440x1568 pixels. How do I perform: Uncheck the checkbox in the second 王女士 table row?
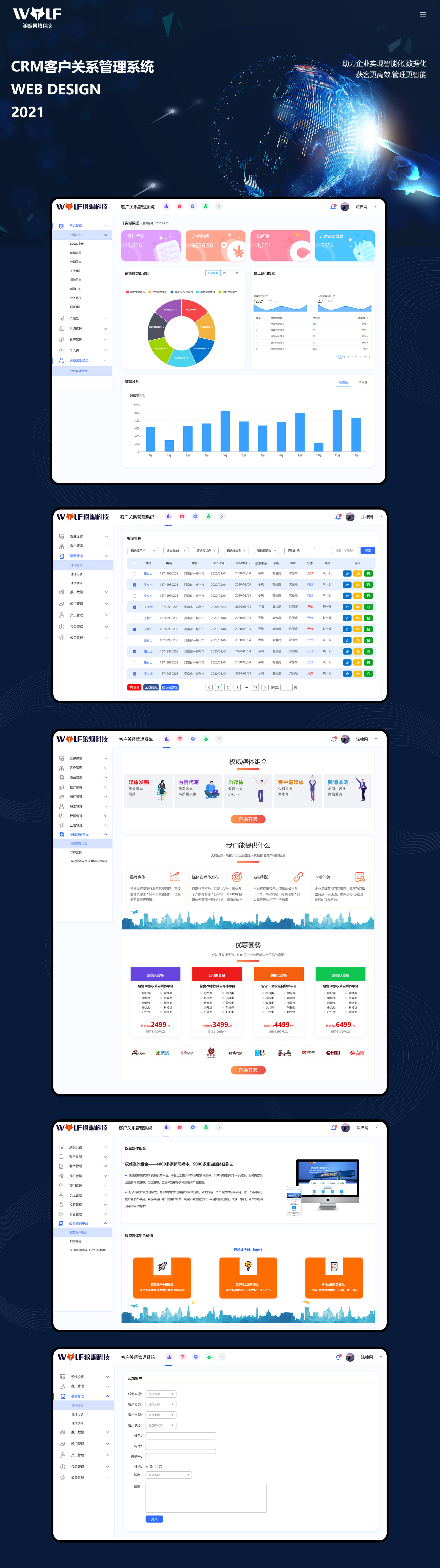click(x=135, y=585)
